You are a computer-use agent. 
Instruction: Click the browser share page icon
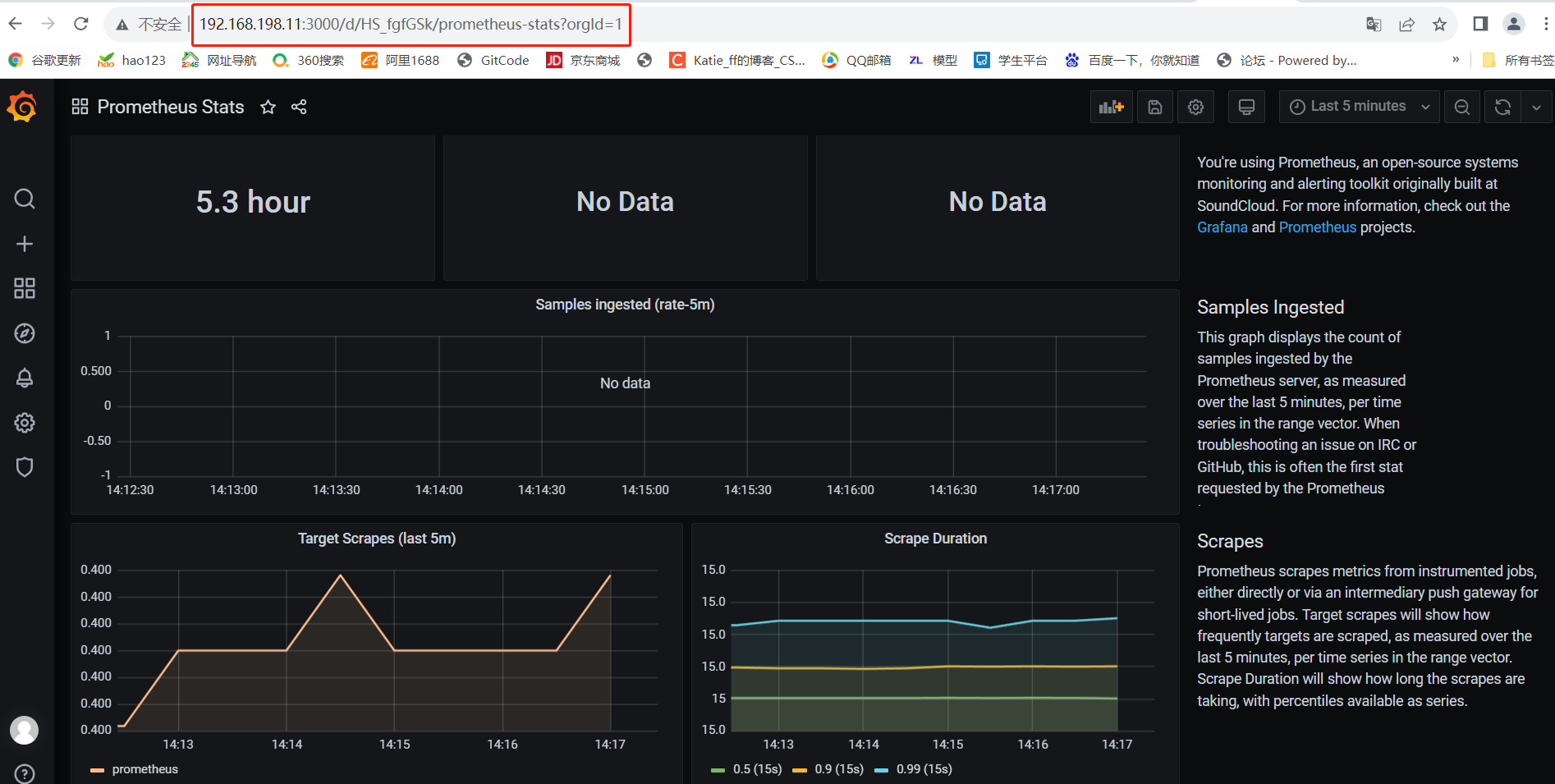click(x=1406, y=25)
